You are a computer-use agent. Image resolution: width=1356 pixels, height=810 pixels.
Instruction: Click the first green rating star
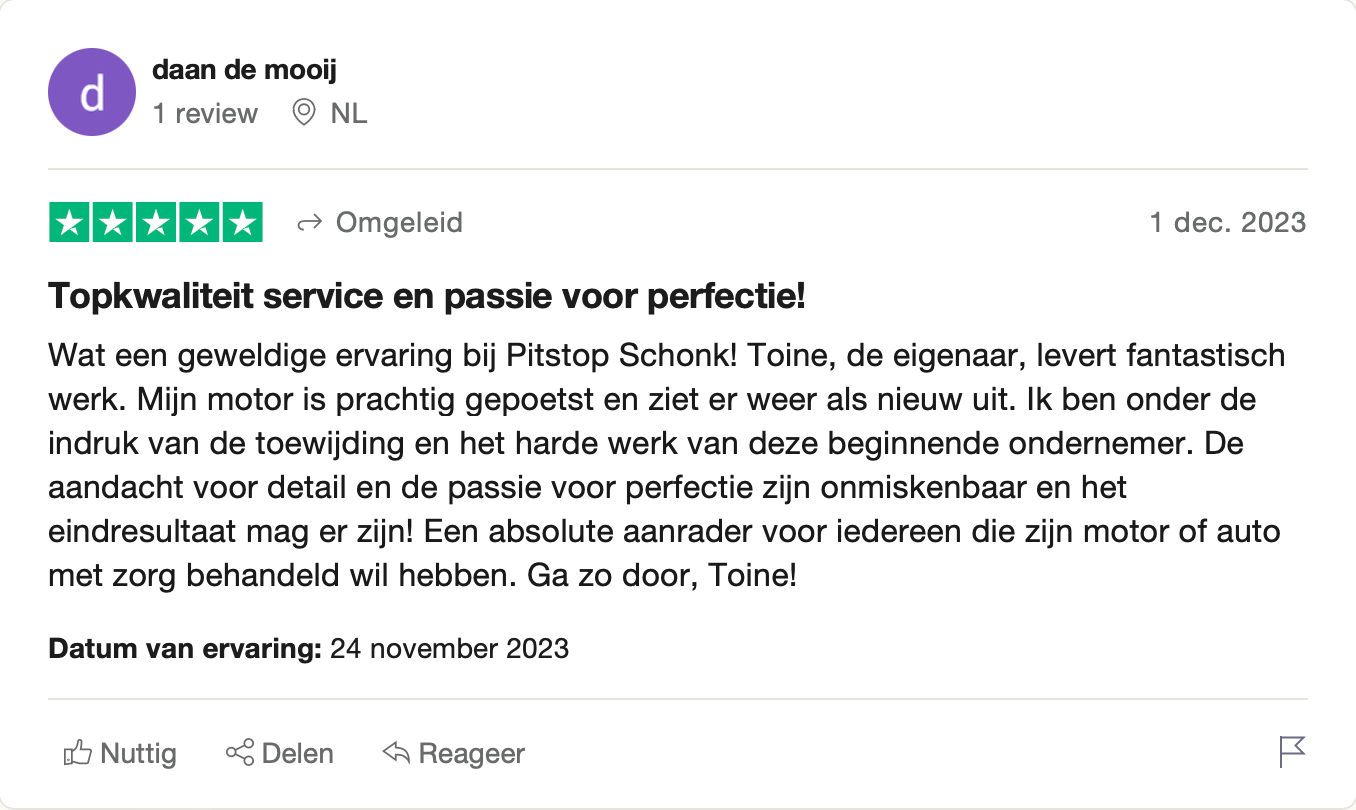tap(70, 222)
